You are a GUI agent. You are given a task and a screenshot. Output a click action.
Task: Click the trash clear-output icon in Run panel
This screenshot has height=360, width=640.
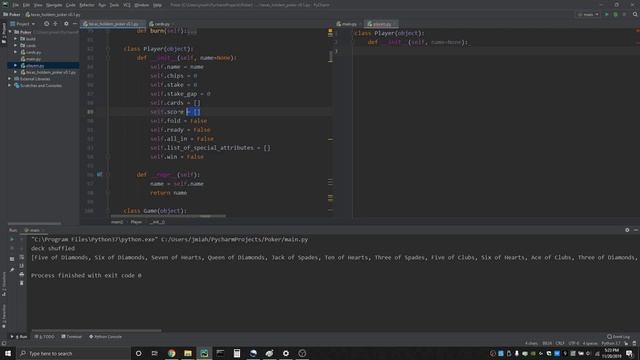pos(22,283)
